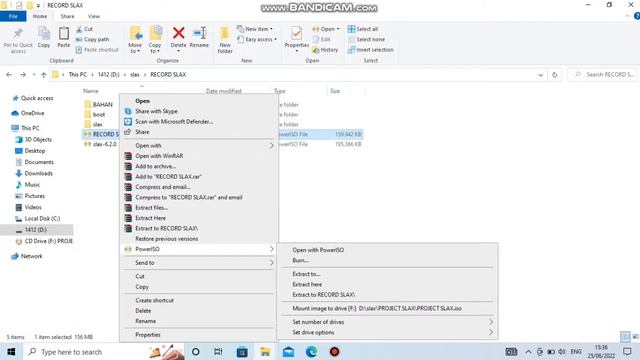The height and width of the screenshot is (360, 640).
Task: Switch to the View ribbon tab
Action: click(93, 16)
